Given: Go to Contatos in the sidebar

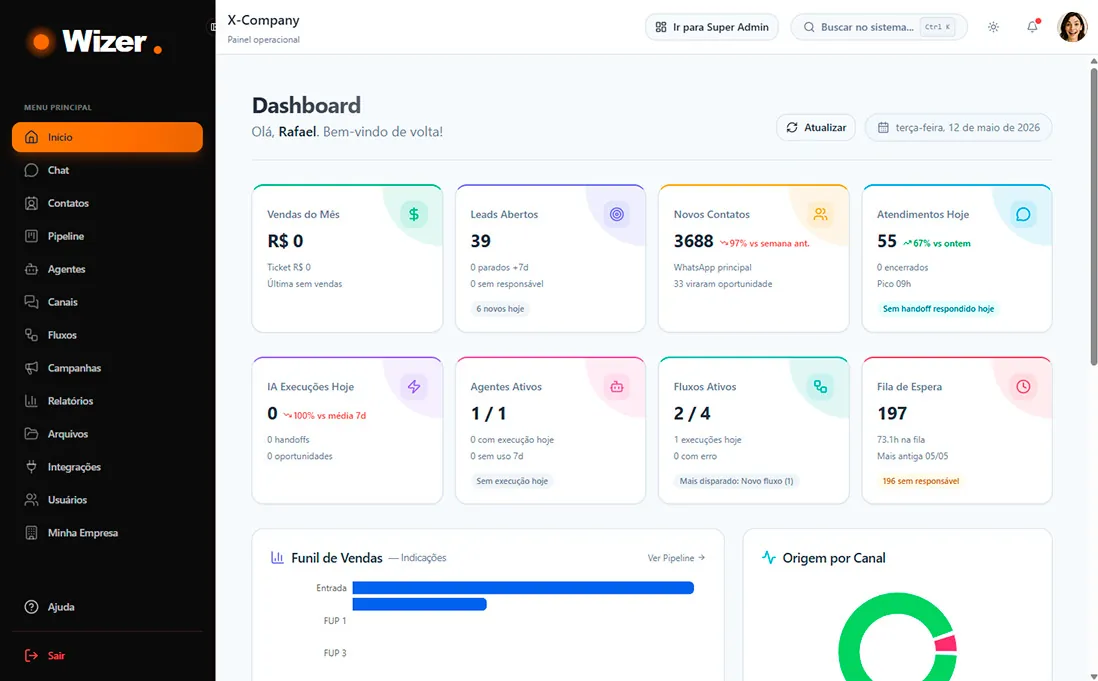Looking at the screenshot, I should [107, 203].
